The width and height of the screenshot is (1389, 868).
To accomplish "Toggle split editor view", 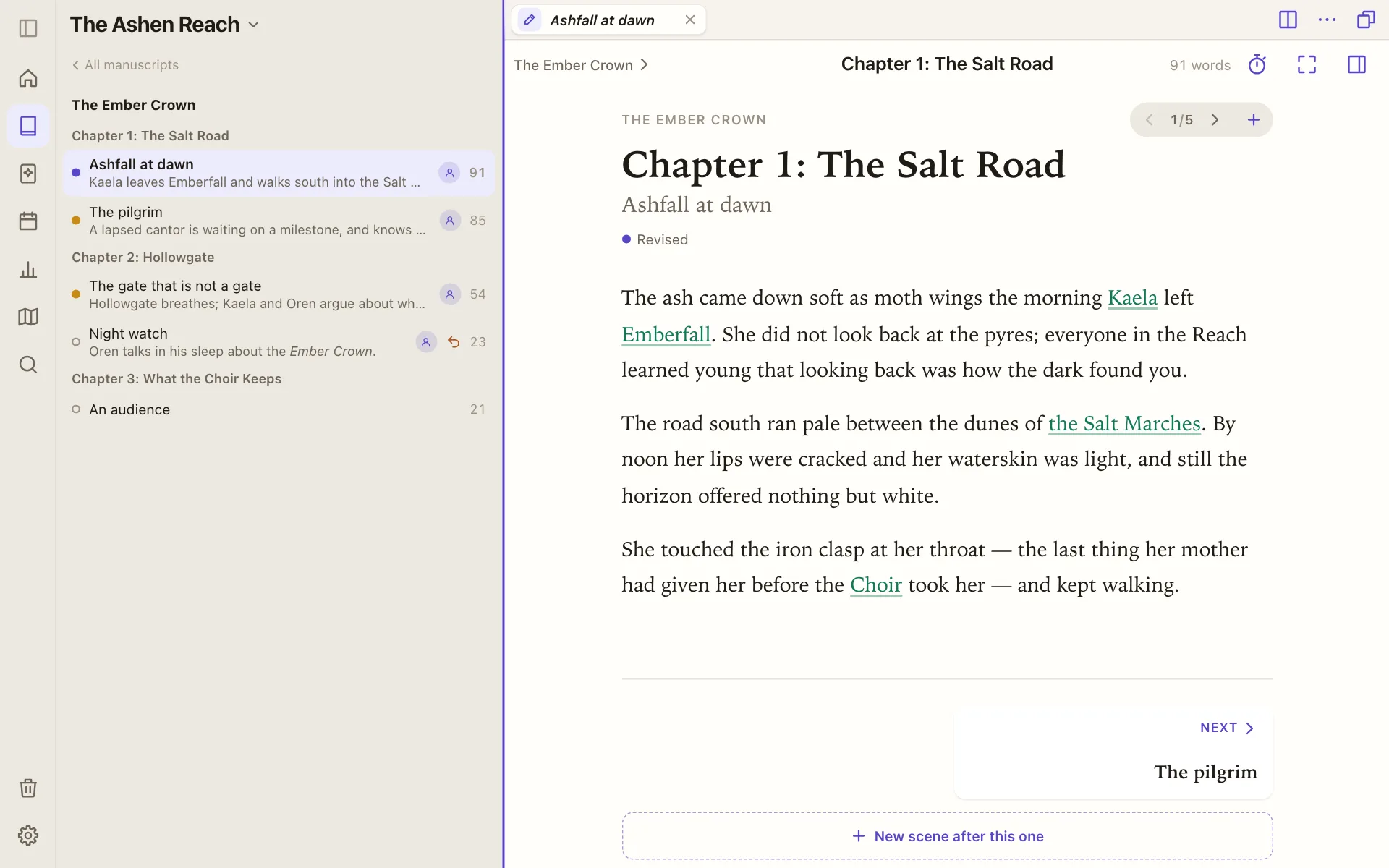I will tap(1288, 20).
